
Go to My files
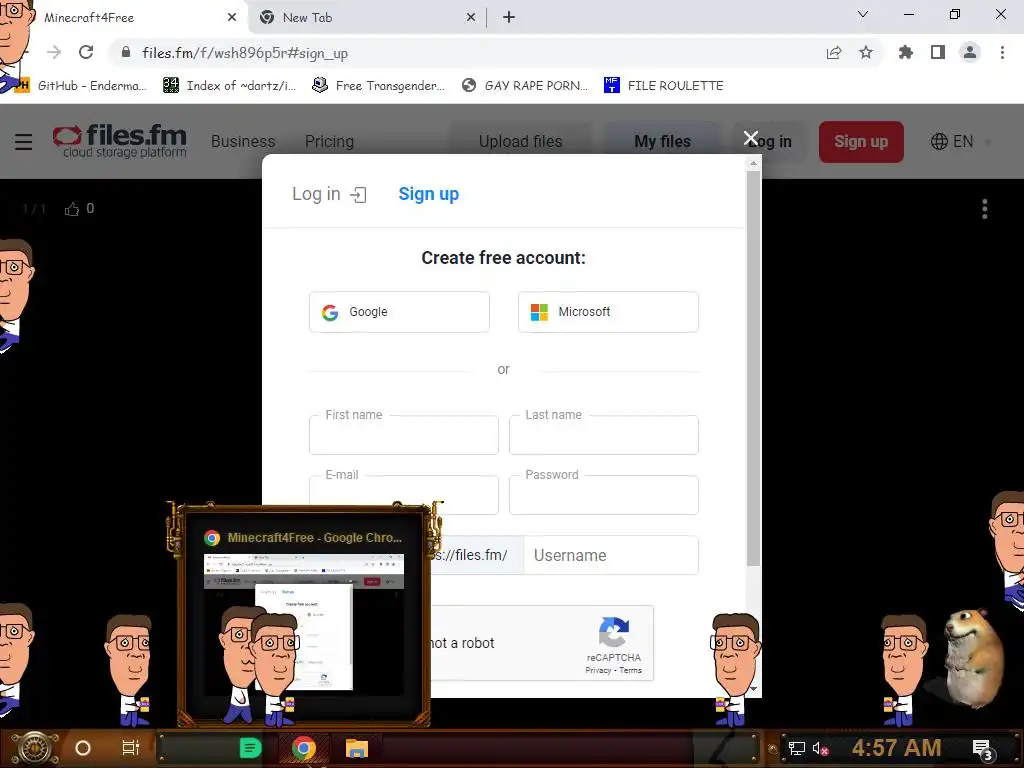tap(662, 142)
